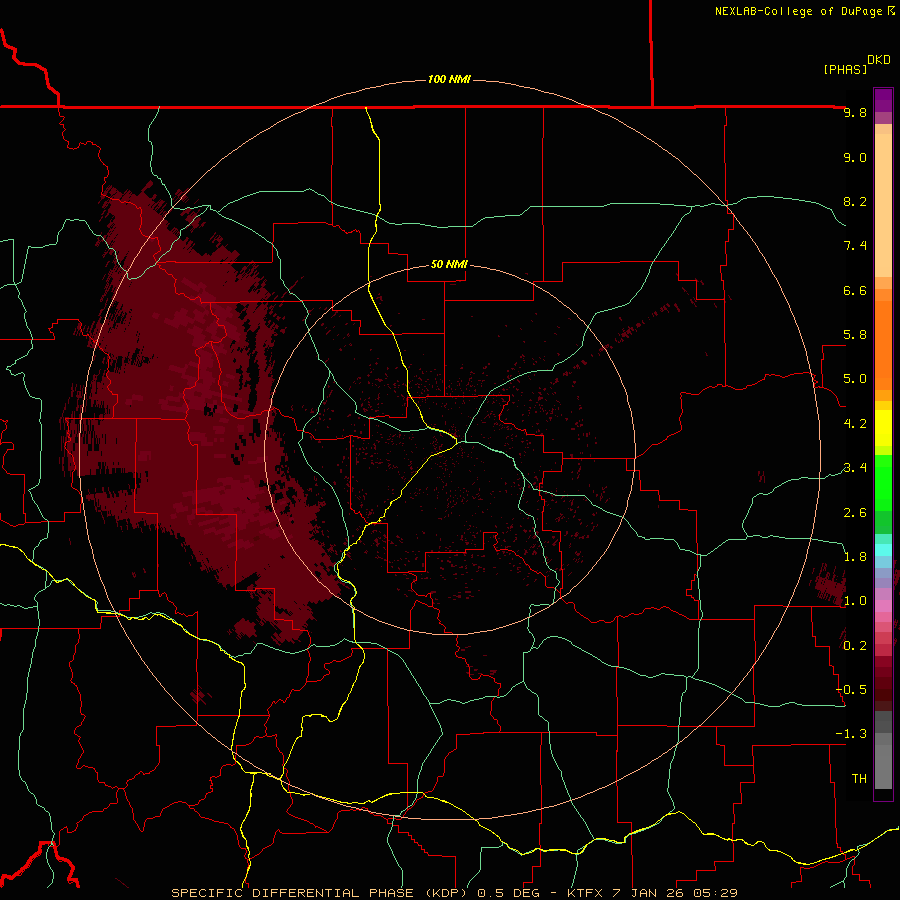Click the 9.8 value on color scale

coord(855,113)
